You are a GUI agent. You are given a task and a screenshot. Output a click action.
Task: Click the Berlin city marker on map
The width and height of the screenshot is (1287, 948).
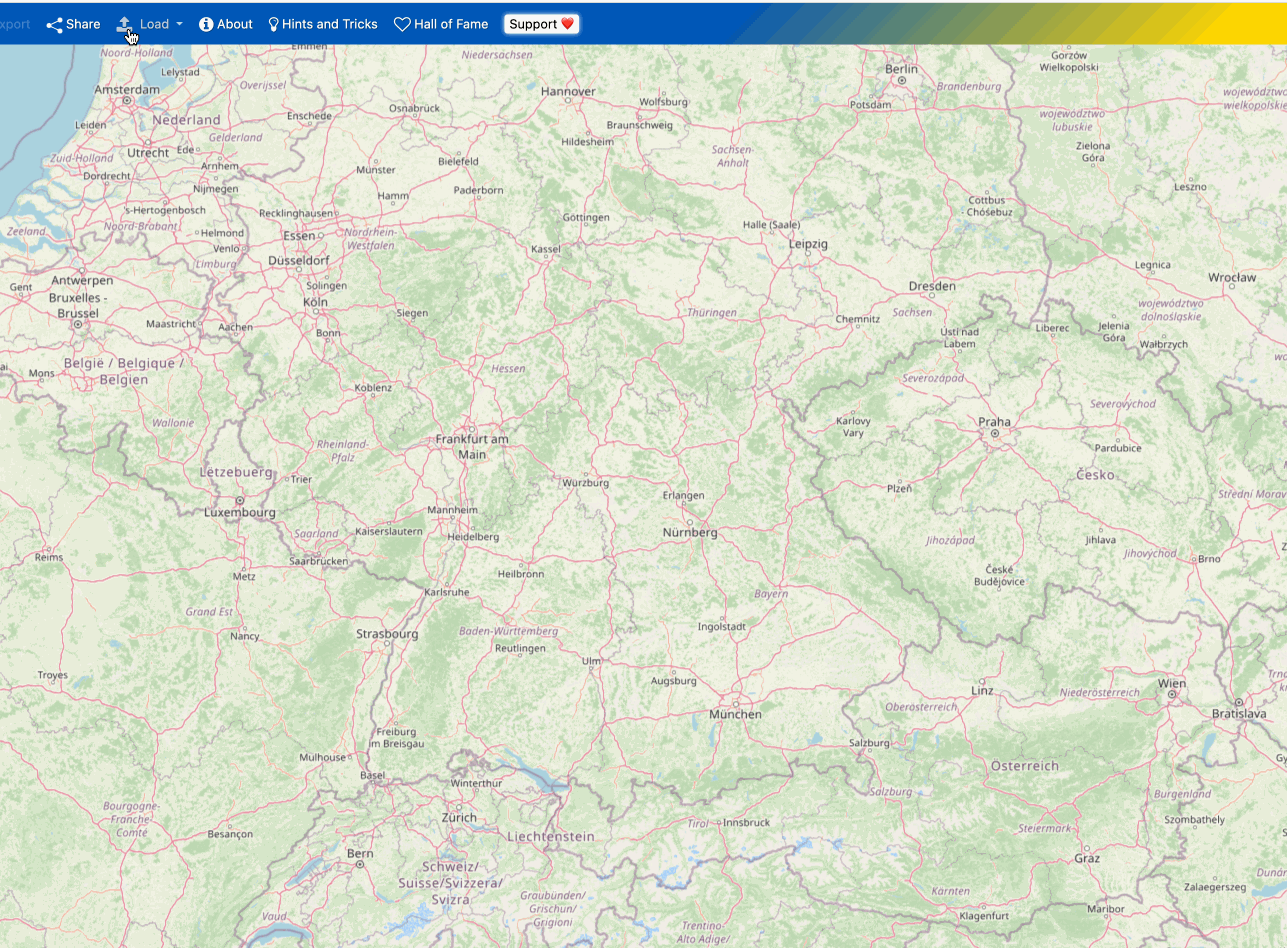[x=901, y=80]
